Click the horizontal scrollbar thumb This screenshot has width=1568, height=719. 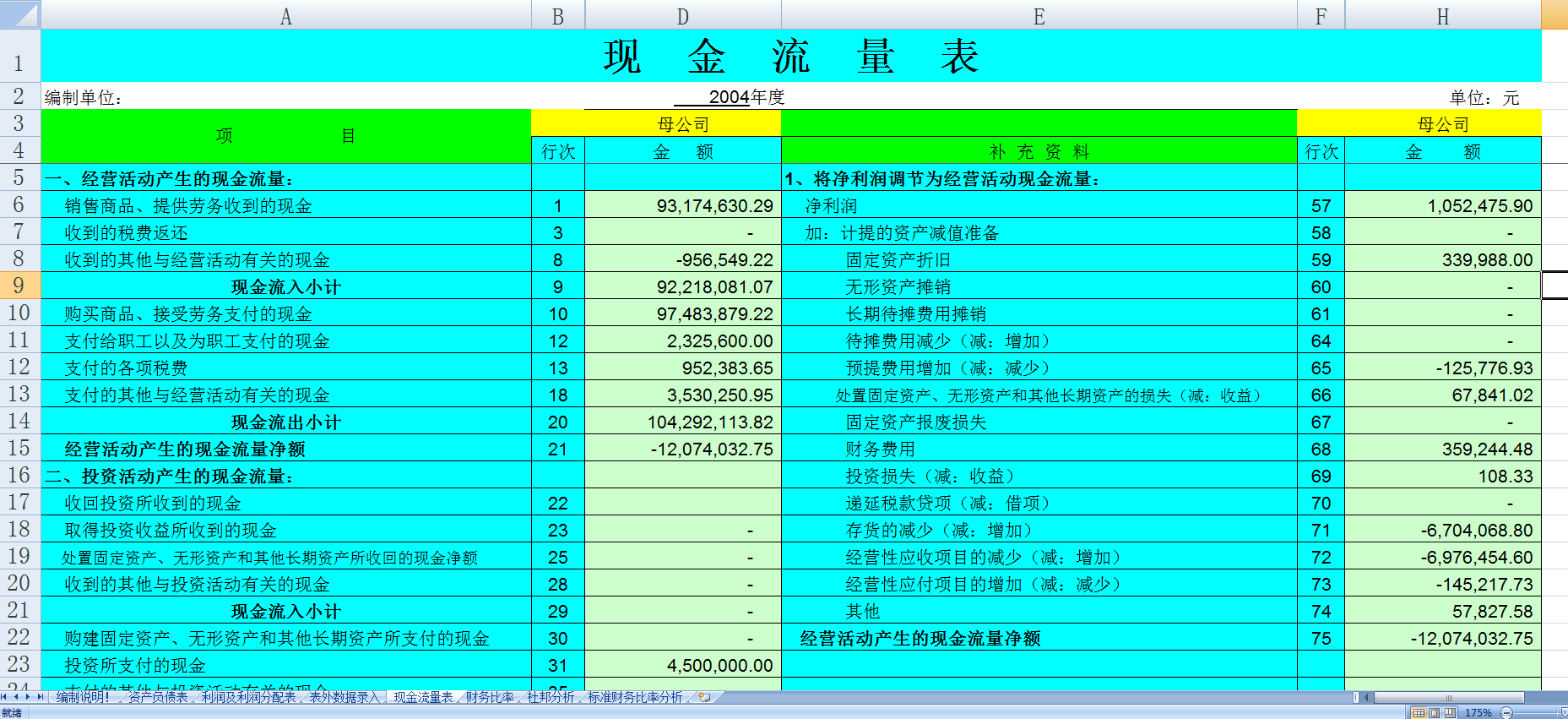[1449, 697]
